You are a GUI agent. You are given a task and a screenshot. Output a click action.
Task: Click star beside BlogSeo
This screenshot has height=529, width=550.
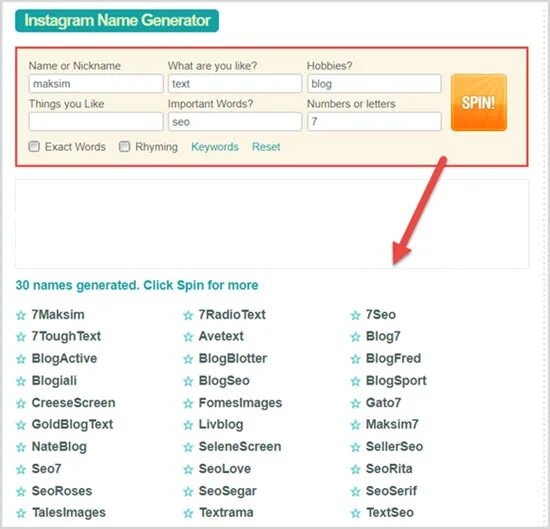188,381
